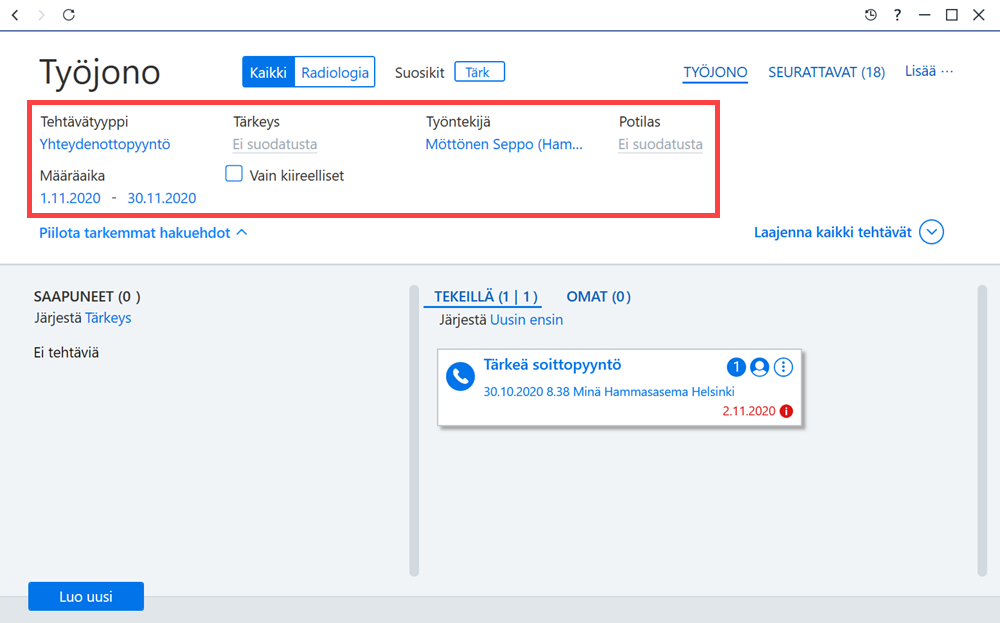Enable the Vain kiireelliset checkbox

(234, 173)
